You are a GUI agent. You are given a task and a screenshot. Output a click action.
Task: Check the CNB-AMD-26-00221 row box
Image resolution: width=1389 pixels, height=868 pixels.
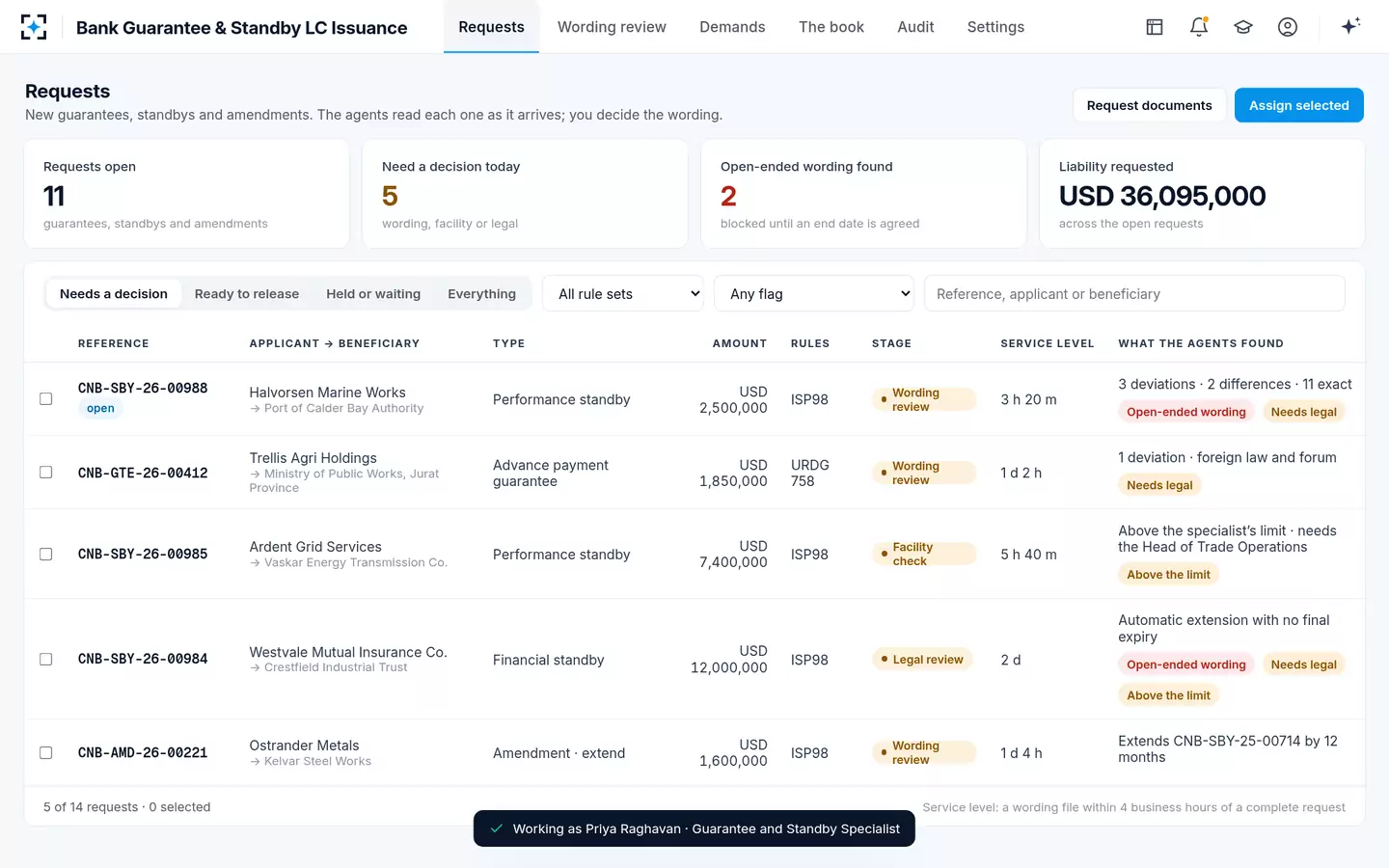45,753
